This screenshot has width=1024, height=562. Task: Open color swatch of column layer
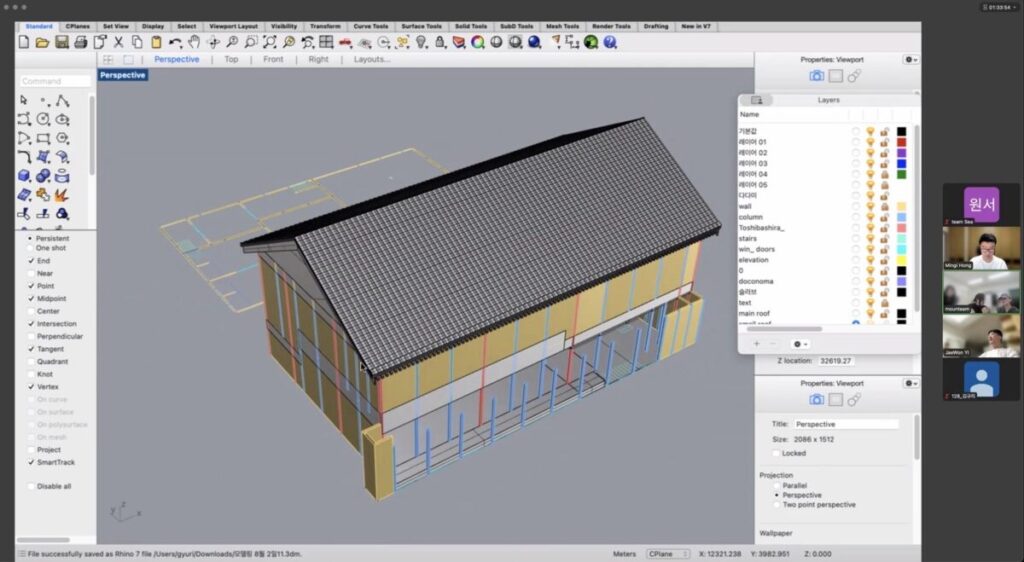click(901, 217)
